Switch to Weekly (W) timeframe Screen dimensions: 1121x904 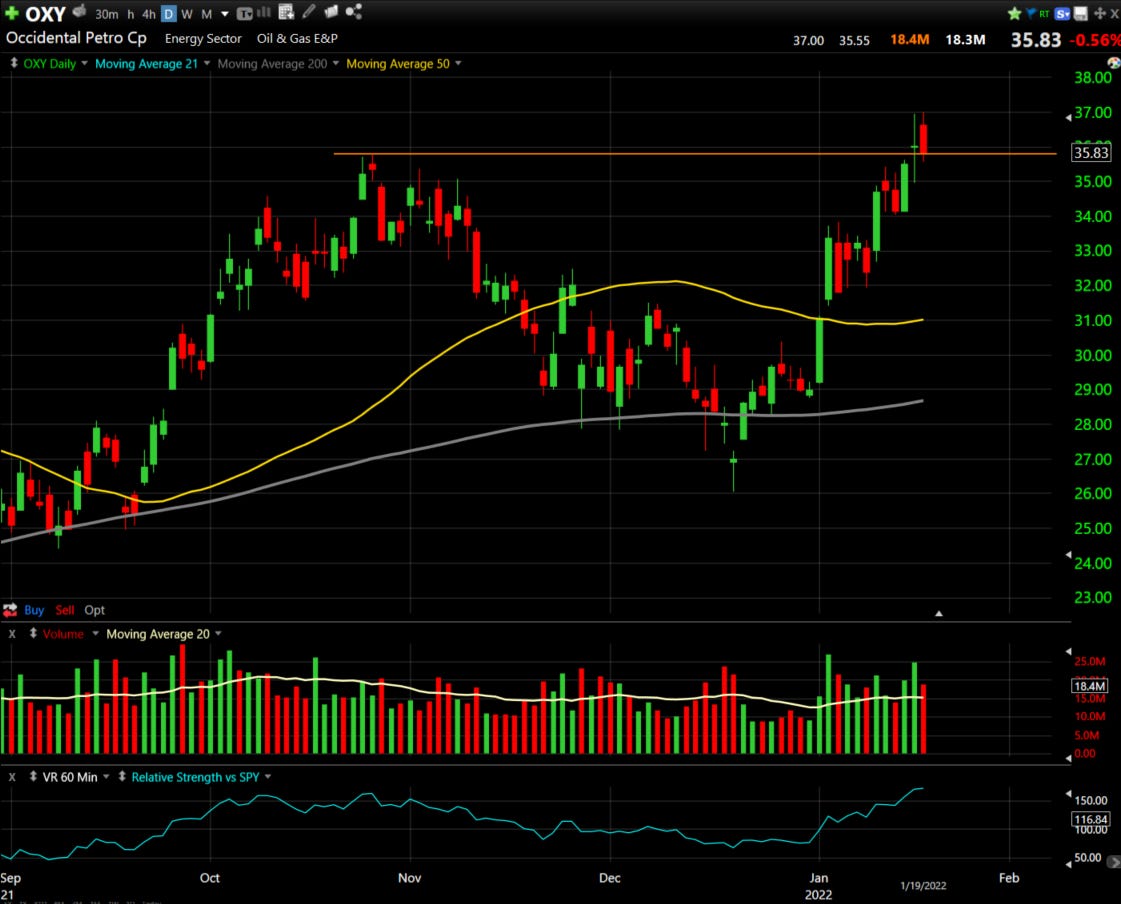pyautogui.click(x=187, y=14)
